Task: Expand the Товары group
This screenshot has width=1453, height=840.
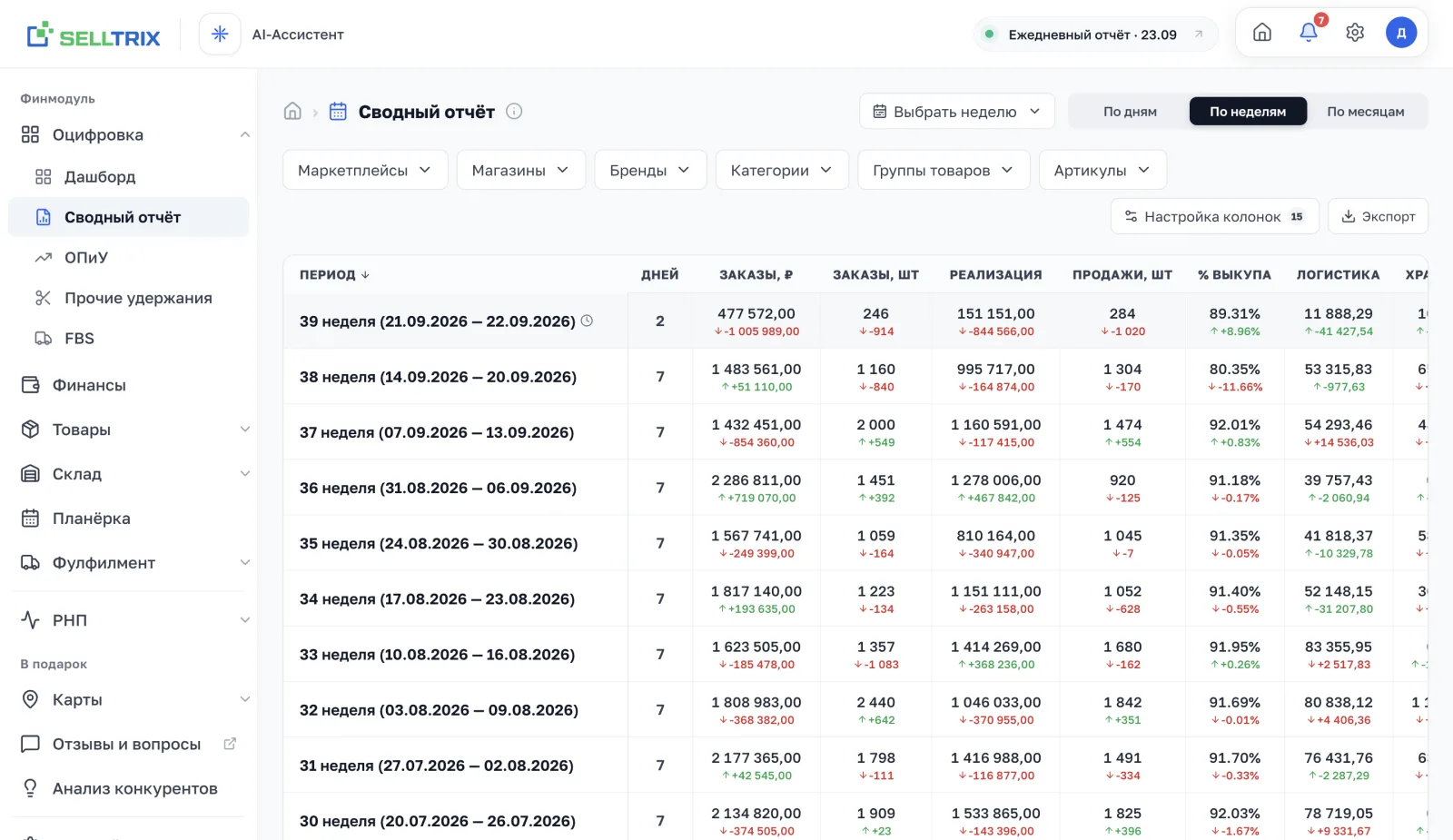Action: point(244,430)
